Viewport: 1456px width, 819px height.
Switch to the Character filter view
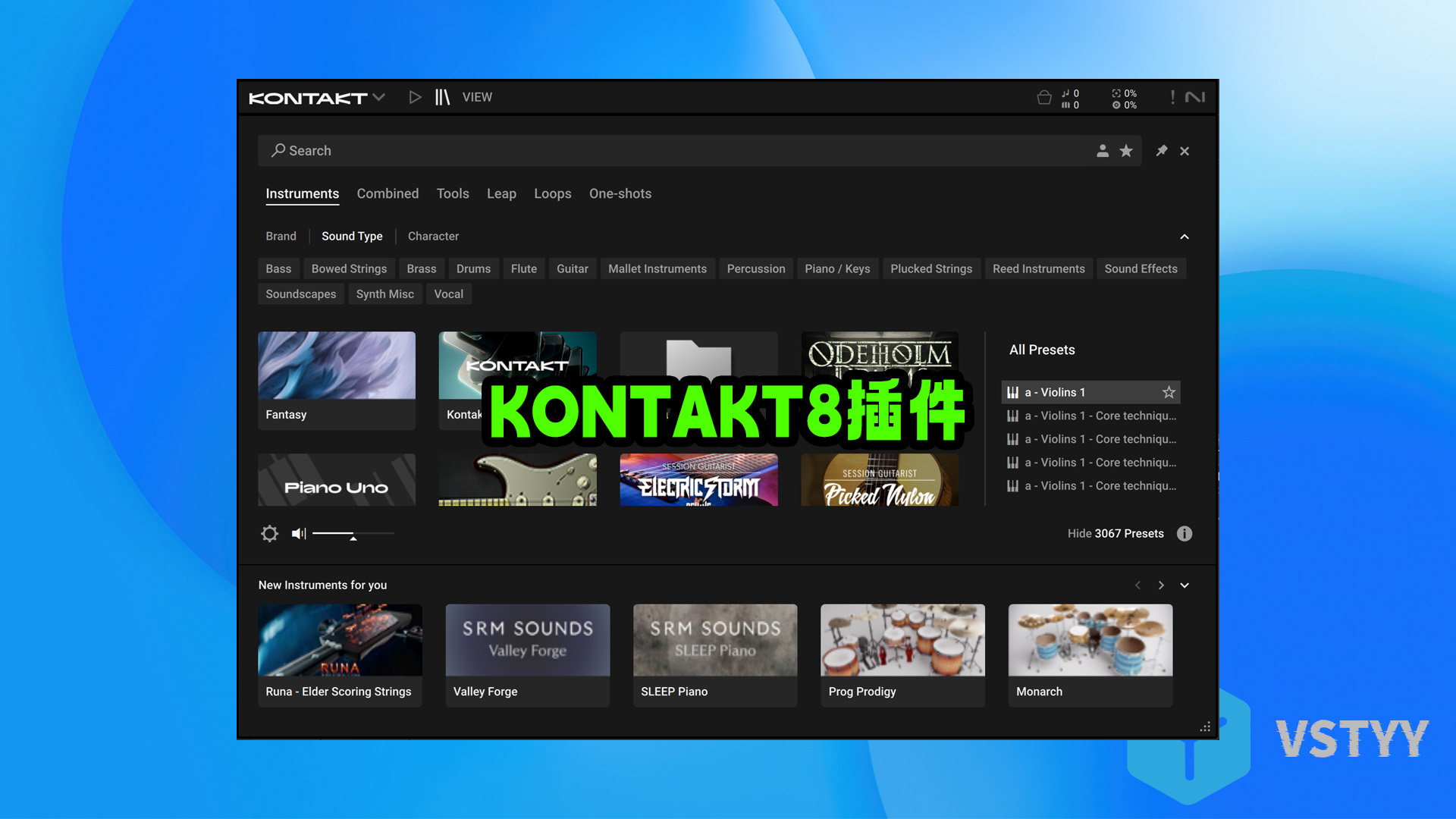point(433,236)
